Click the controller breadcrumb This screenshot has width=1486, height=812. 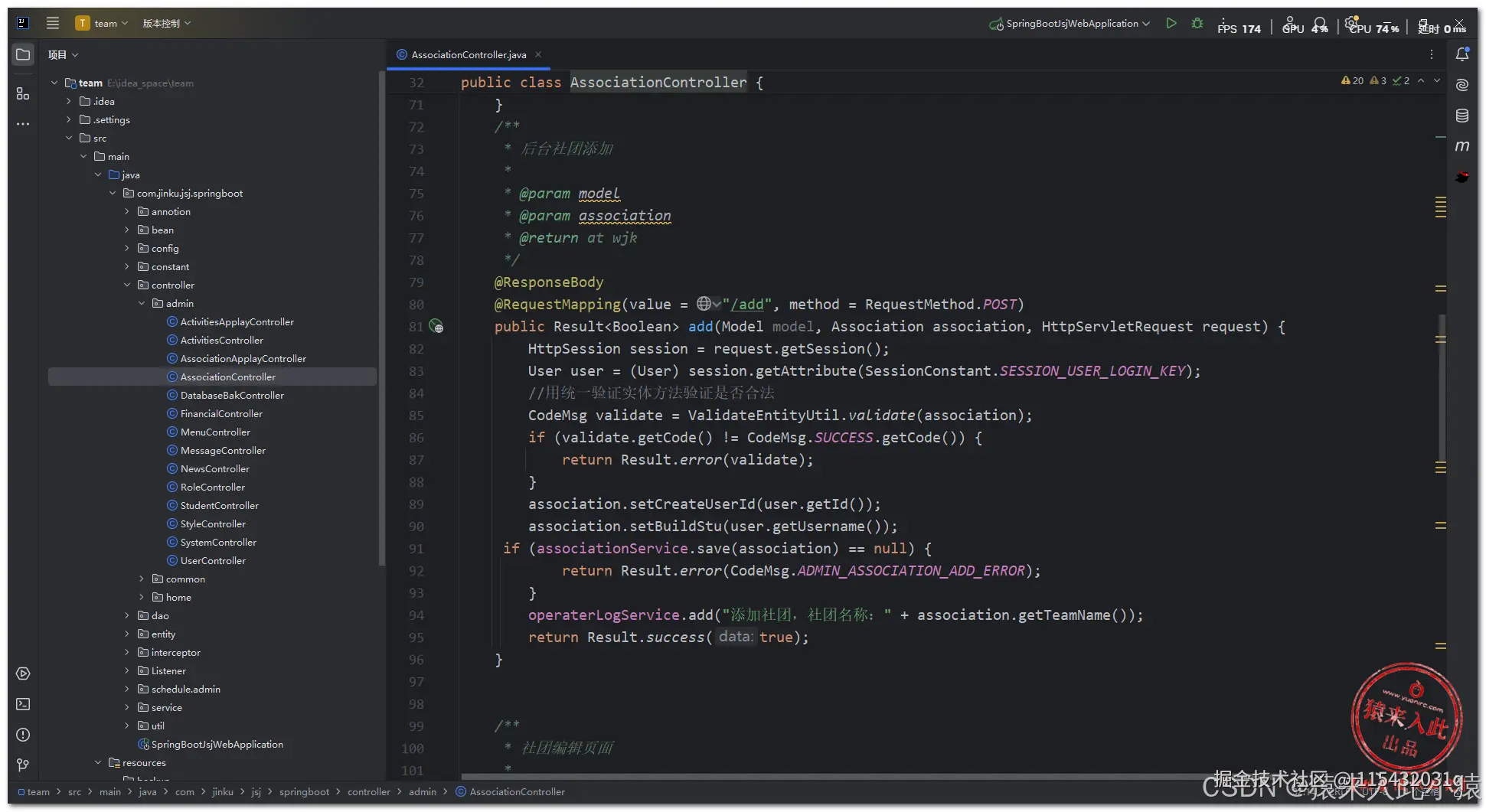369,792
